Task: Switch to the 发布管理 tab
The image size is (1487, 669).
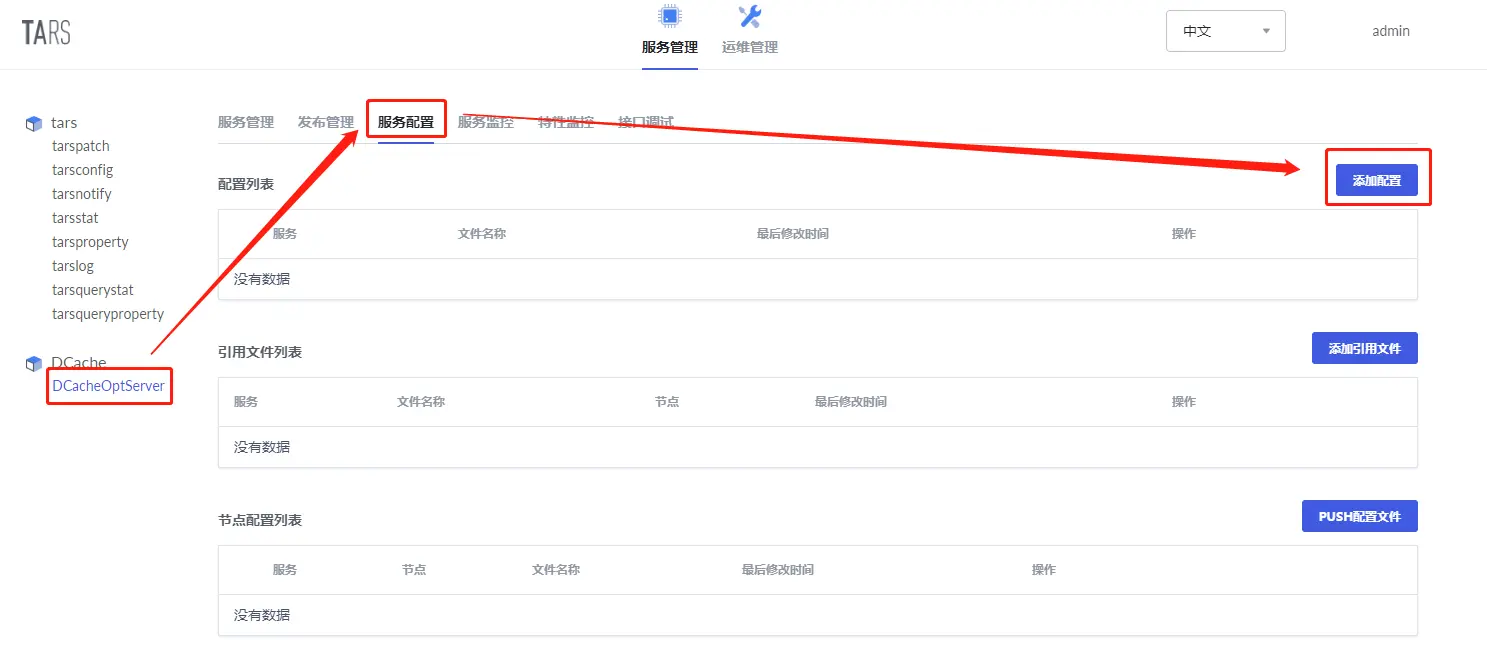Action: tap(325, 122)
